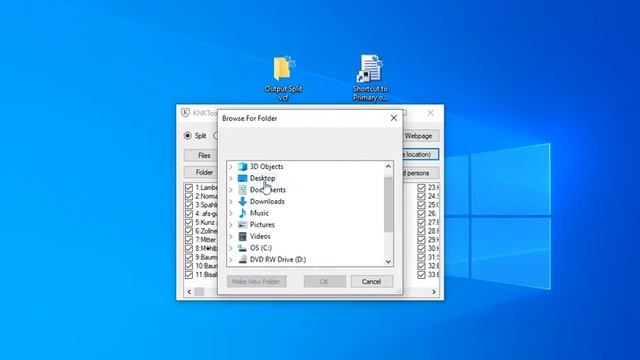Close the Browse For Folder dialog
640x360 pixels.
point(393,118)
